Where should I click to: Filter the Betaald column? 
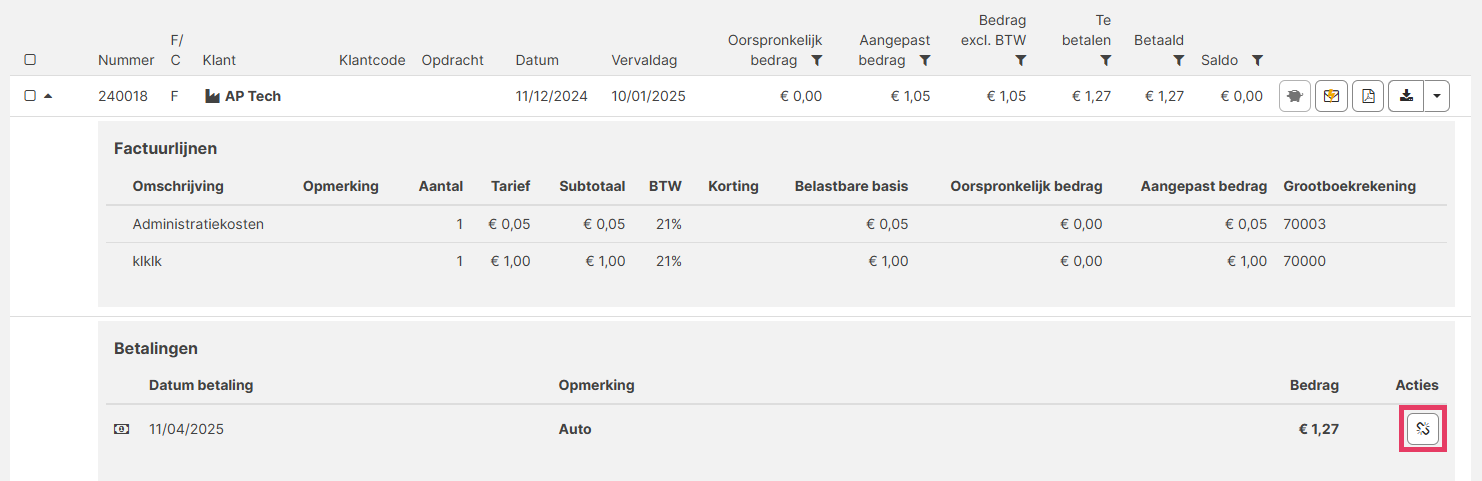(x=1179, y=61)
